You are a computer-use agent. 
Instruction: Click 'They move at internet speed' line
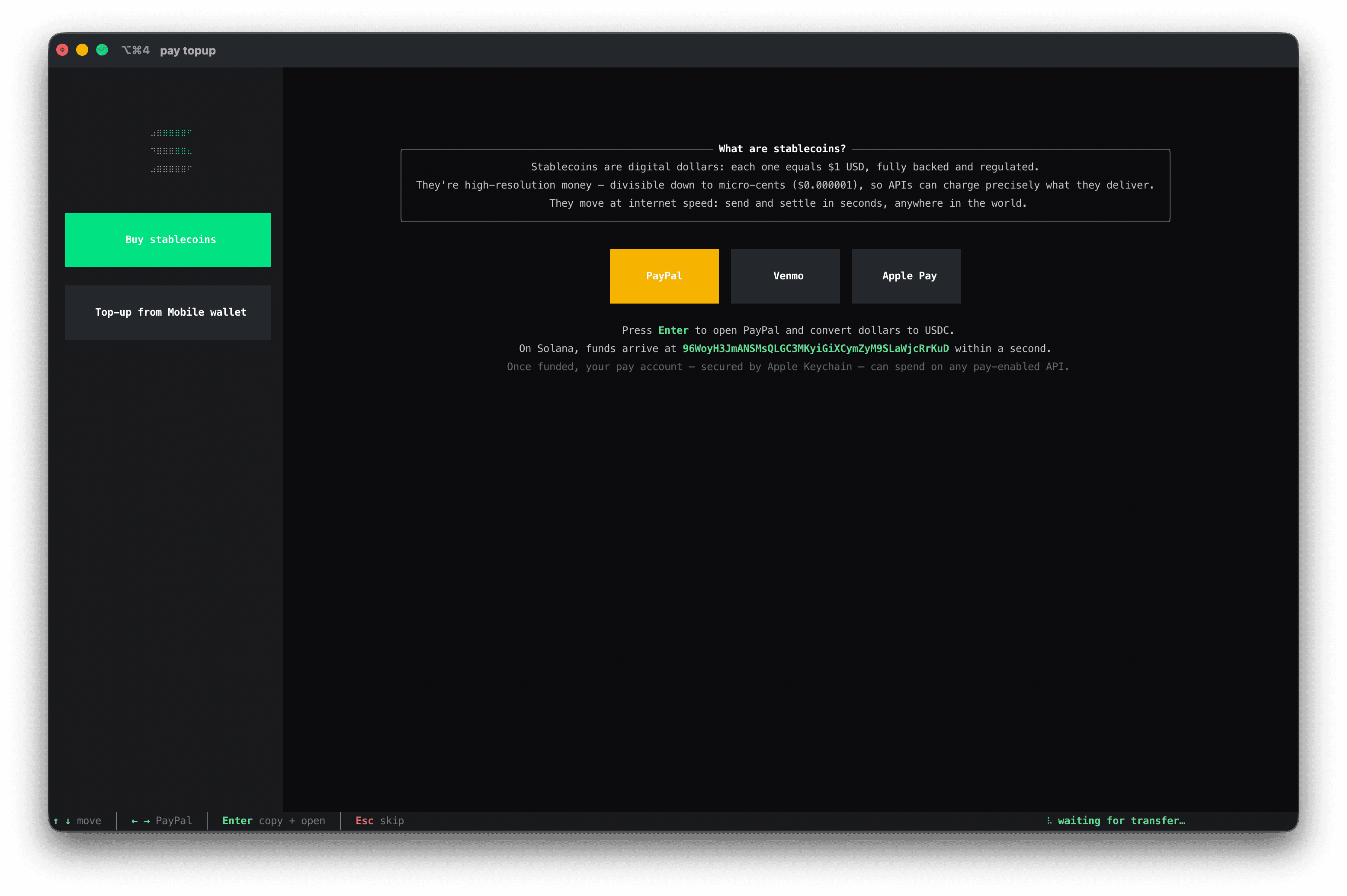tap(788, 203)
